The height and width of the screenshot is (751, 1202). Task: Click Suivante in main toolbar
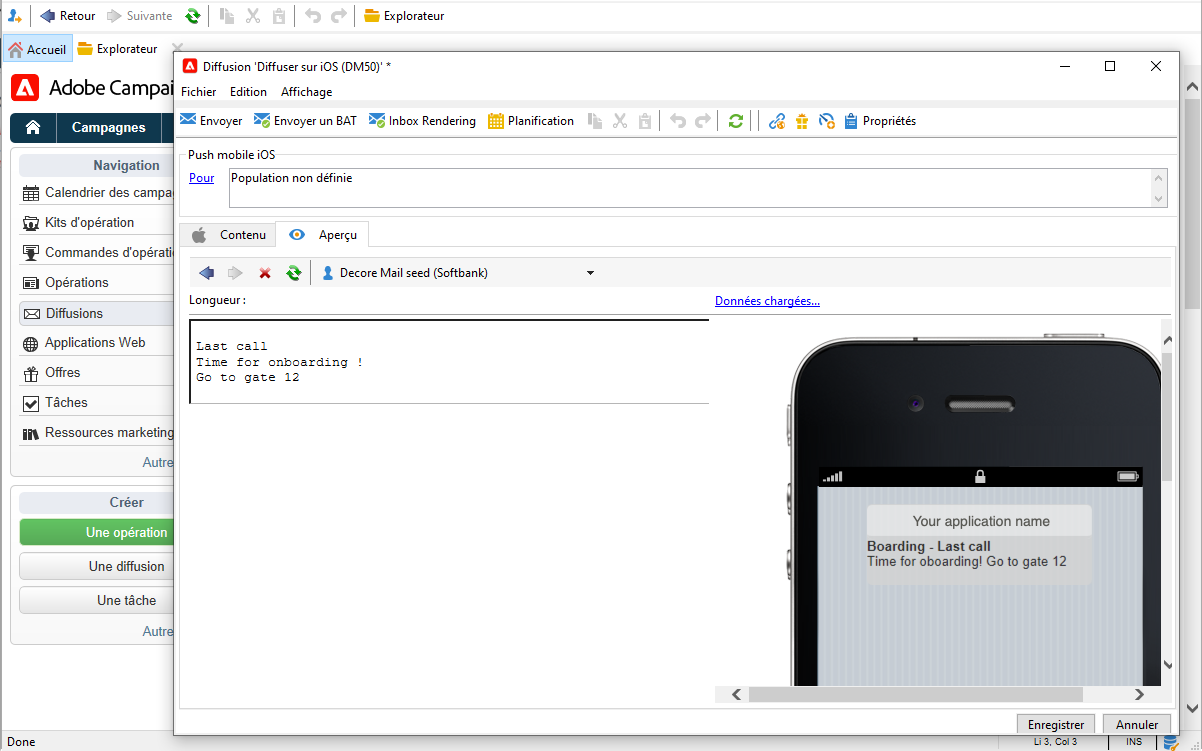point(139,16)
